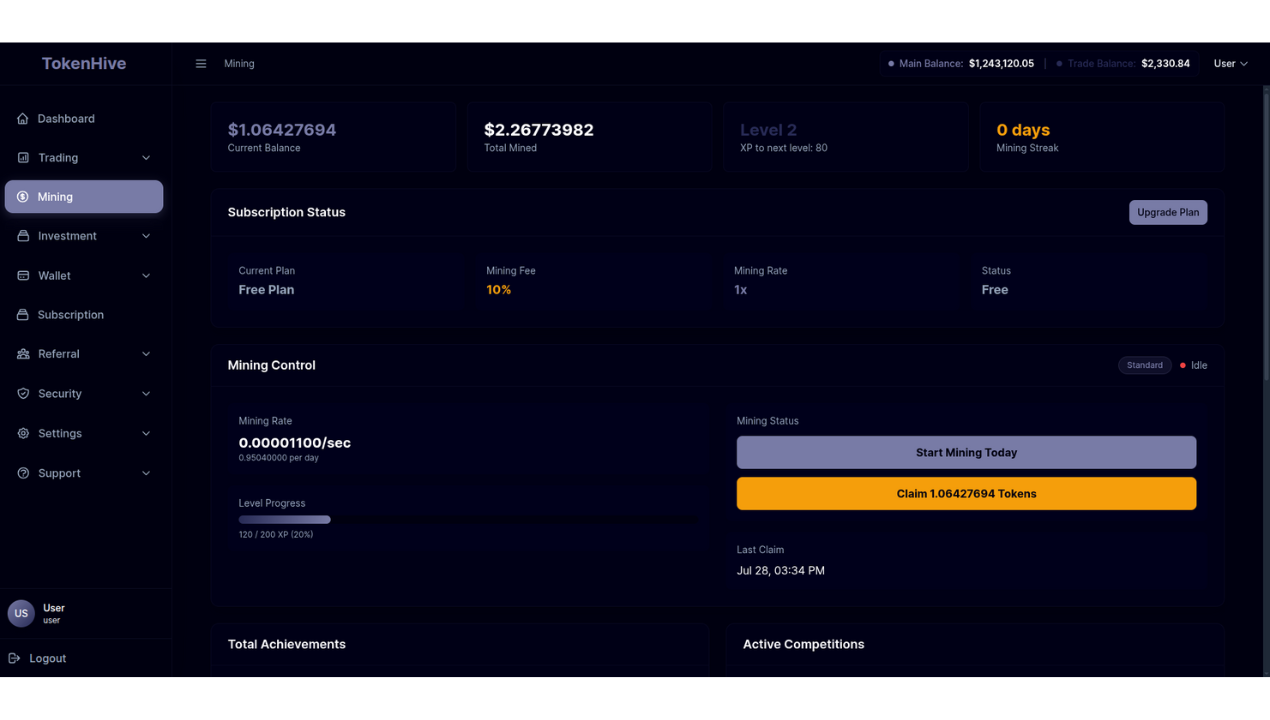Select Wallet label in sidebar
This screenshot has width=1270, height=720.
tap(54, 276)
